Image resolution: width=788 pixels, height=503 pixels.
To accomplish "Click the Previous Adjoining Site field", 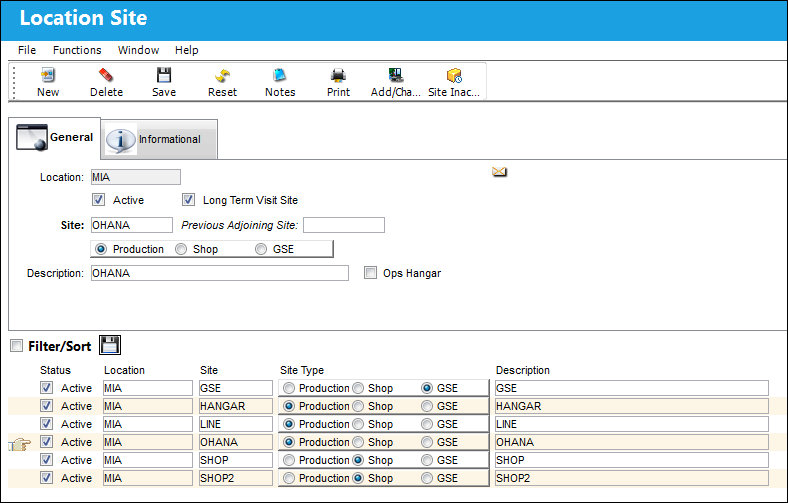I will [344, 225].
